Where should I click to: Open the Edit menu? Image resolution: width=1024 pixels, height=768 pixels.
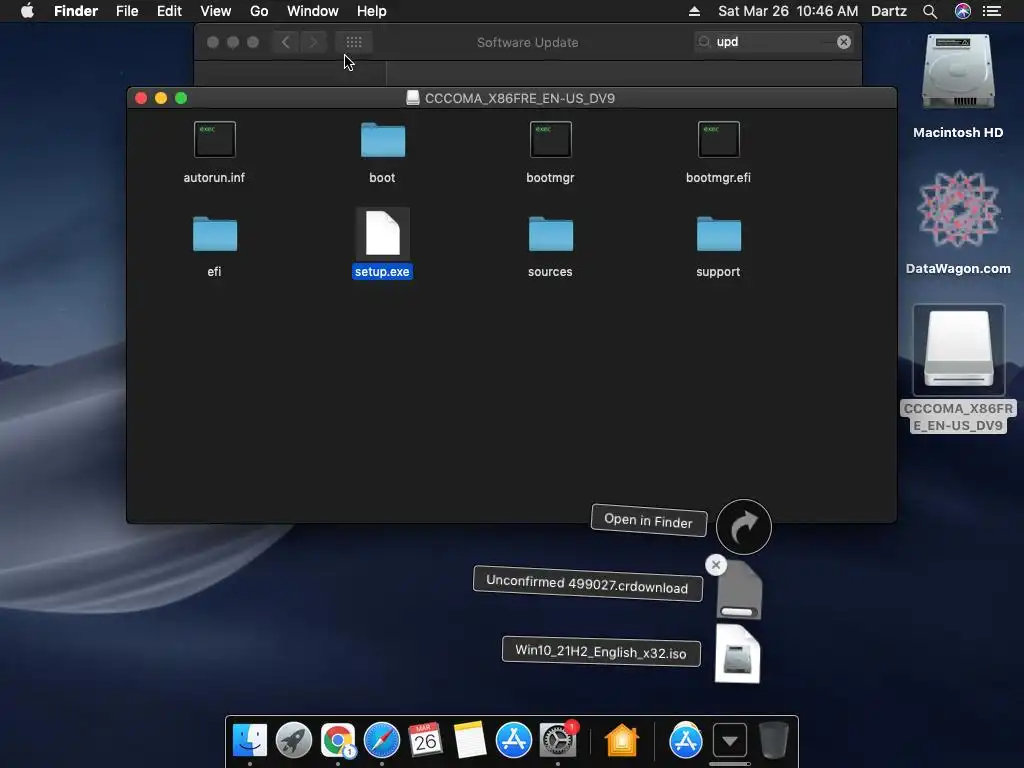(169, 11)
